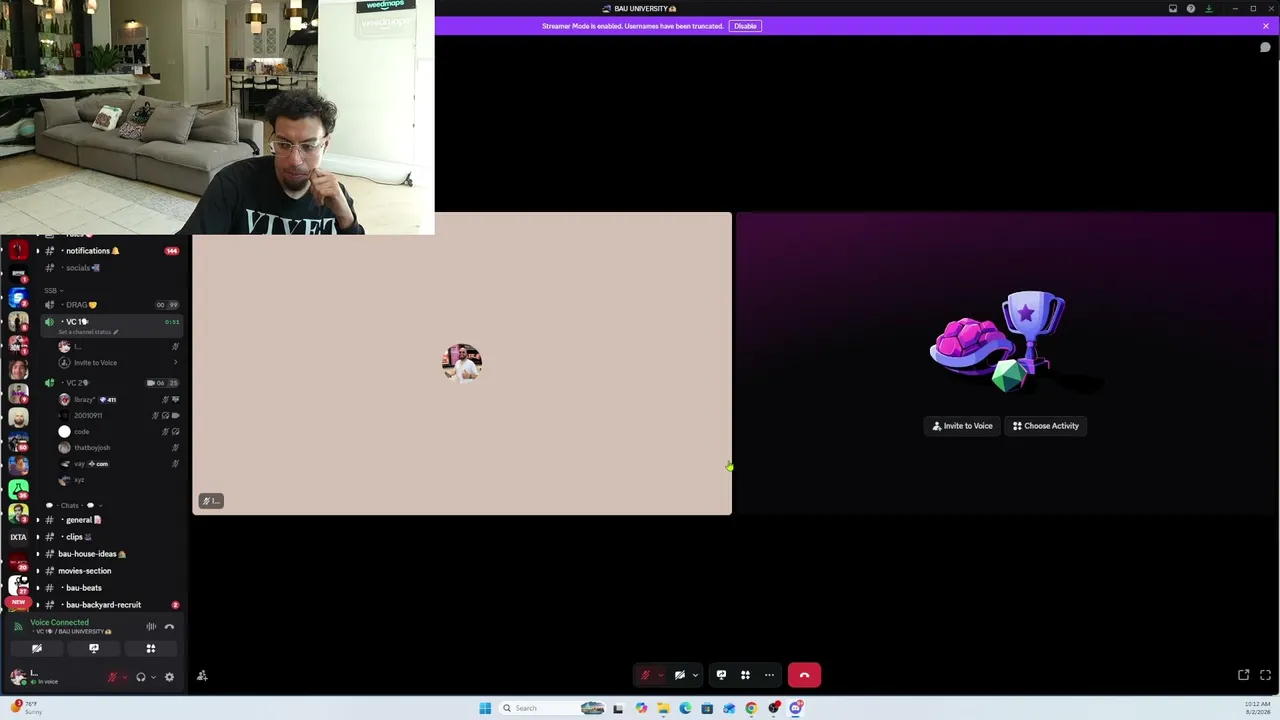
Task: Start an activity from the voice panel
Action: [x=151, y=648]
